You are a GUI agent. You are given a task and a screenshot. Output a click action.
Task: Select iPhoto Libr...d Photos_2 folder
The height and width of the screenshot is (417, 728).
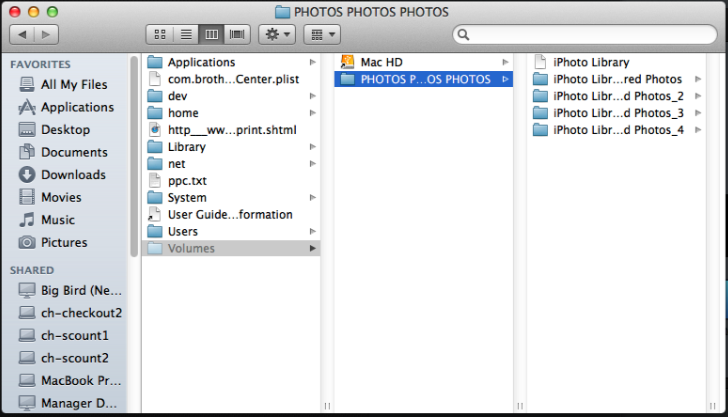point(617,96)
